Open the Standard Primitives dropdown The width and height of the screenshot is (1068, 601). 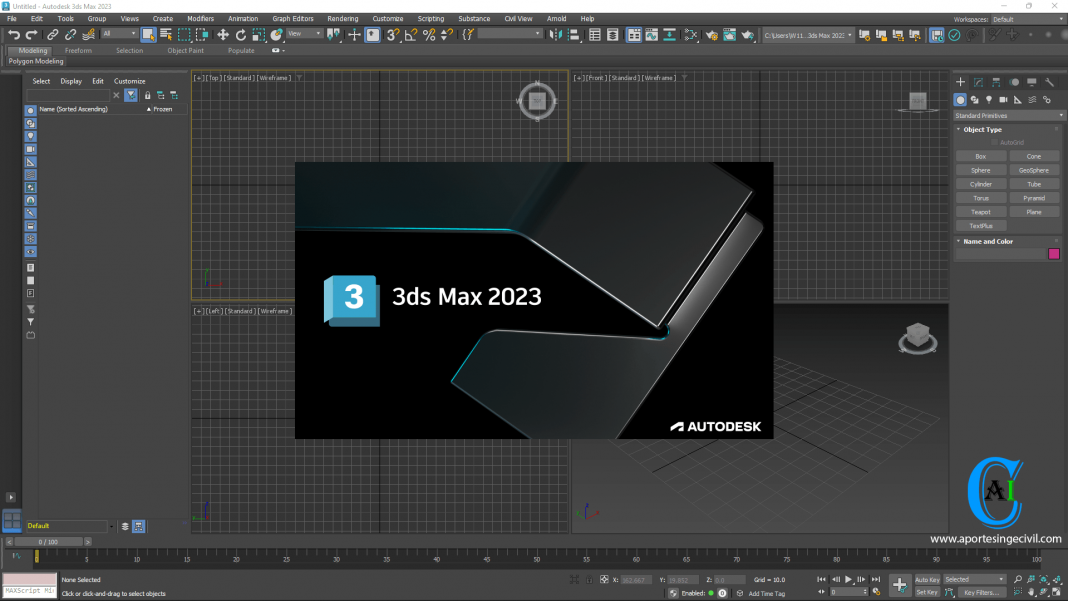[1008, 115]
